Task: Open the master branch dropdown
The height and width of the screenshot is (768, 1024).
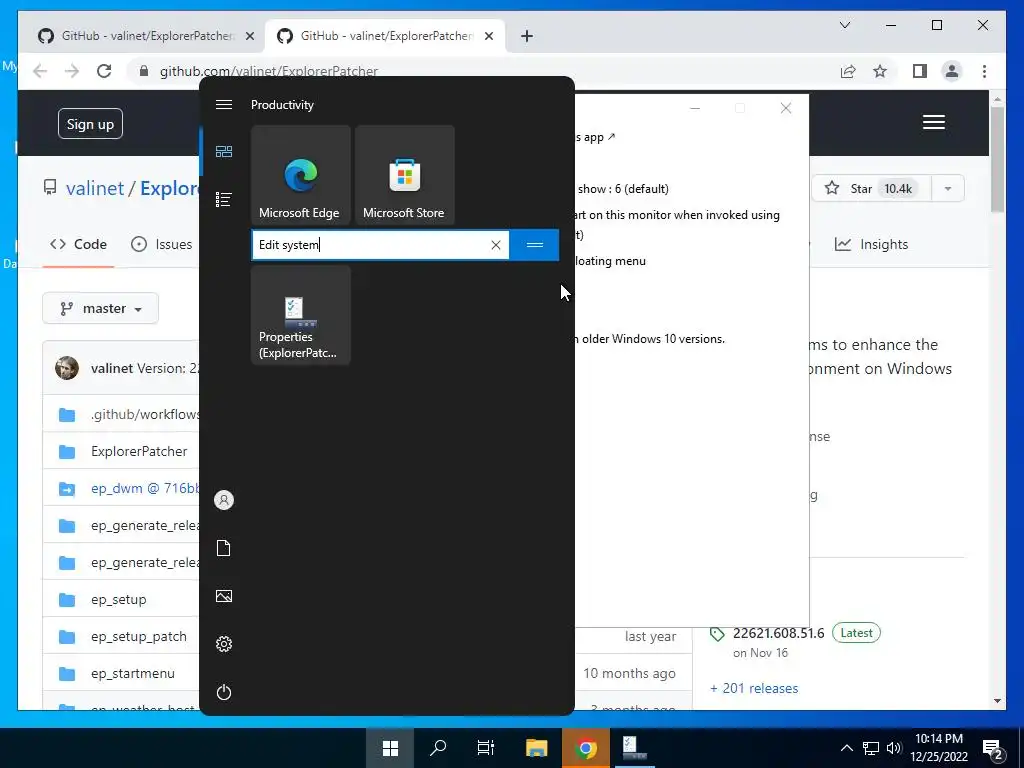Action: pos(101,308)
